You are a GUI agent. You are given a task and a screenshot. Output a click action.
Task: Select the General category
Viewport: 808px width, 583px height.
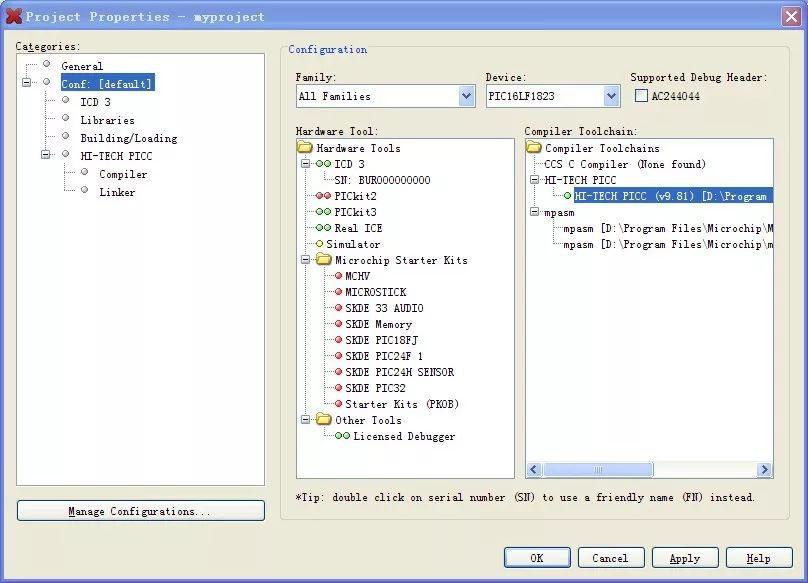tap(82, 66)
